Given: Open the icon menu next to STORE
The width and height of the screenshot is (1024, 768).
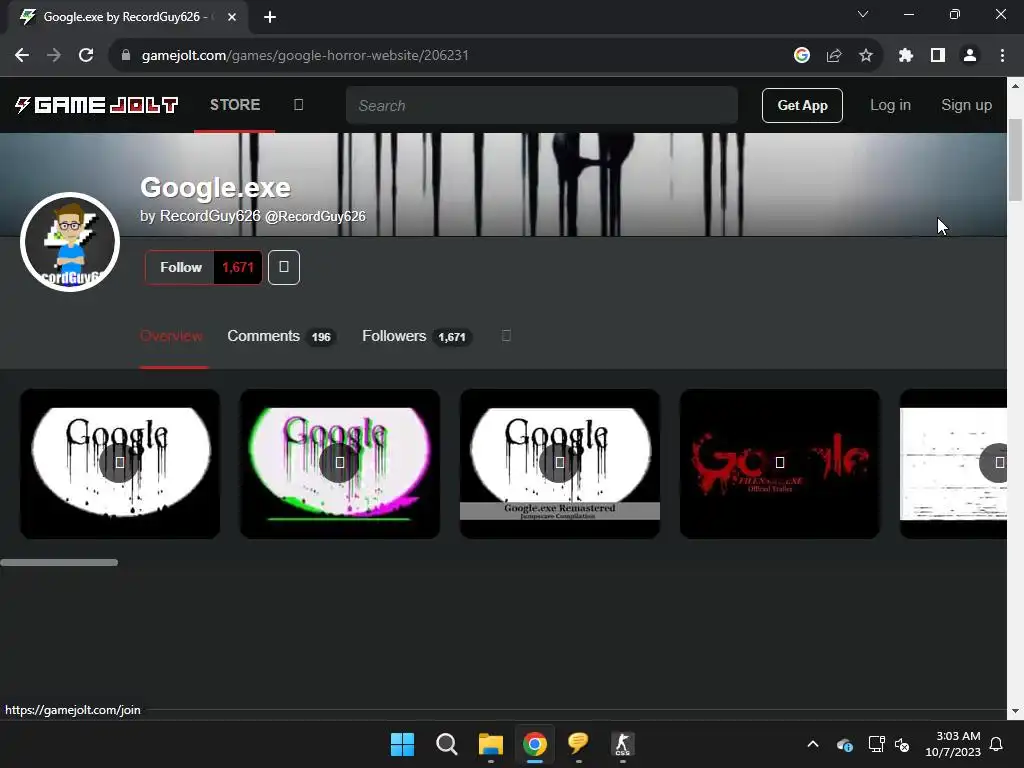Looking at the screenshot, I should (298, 104).
